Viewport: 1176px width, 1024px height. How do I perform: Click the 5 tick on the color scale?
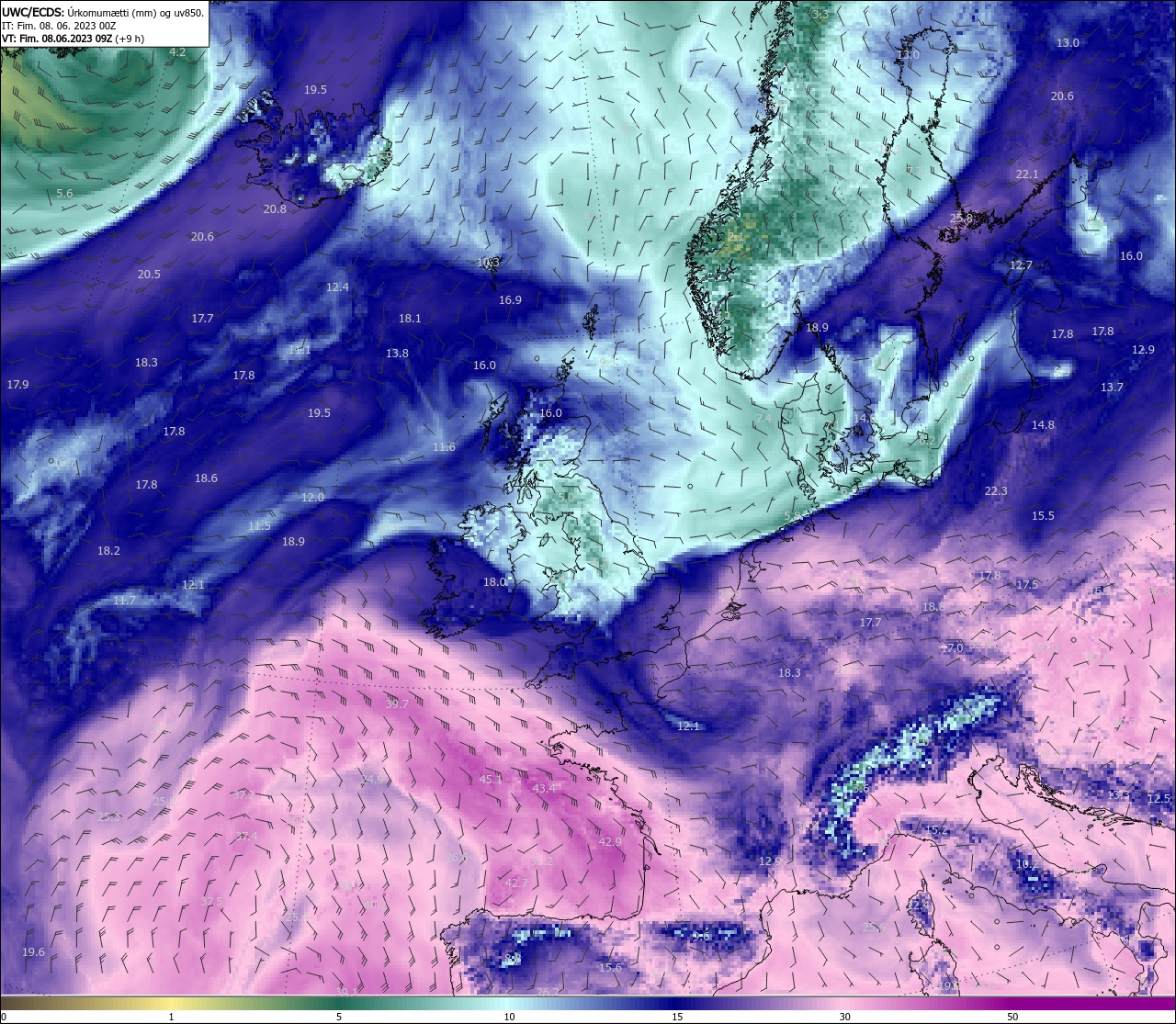(x=339, y=1017)
